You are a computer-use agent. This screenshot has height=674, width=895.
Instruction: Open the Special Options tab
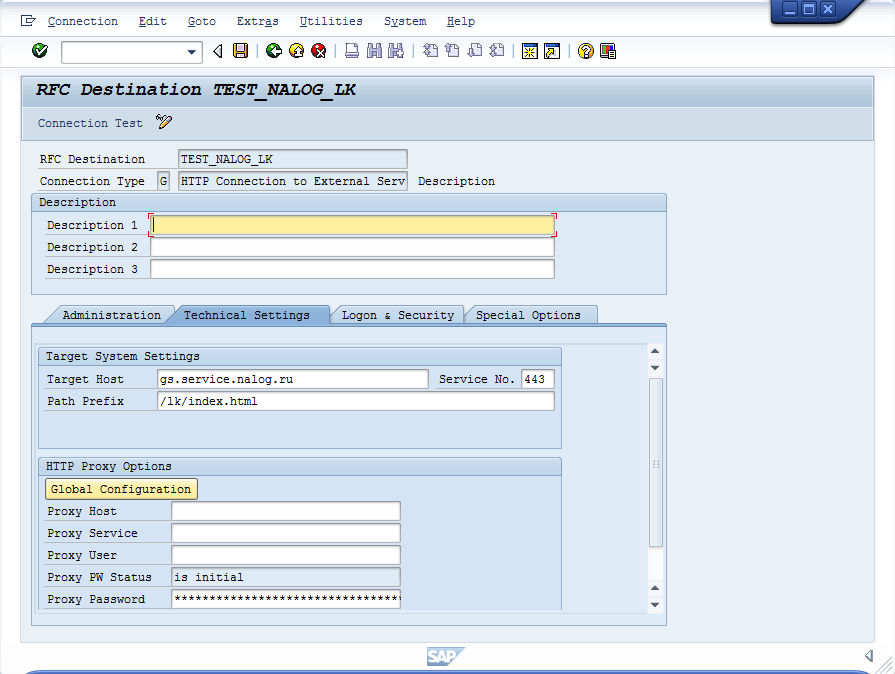[528, 315]
